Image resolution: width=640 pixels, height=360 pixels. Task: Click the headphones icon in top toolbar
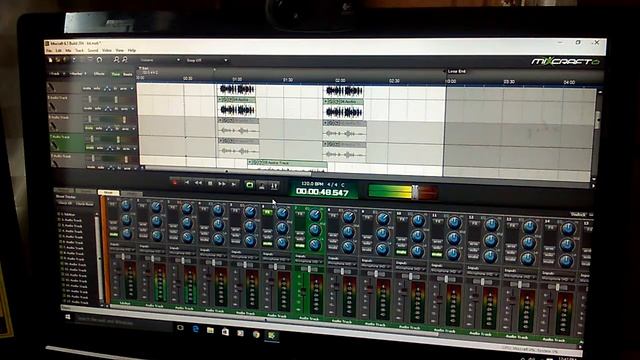pyautogui.click(x=99, y=60)
